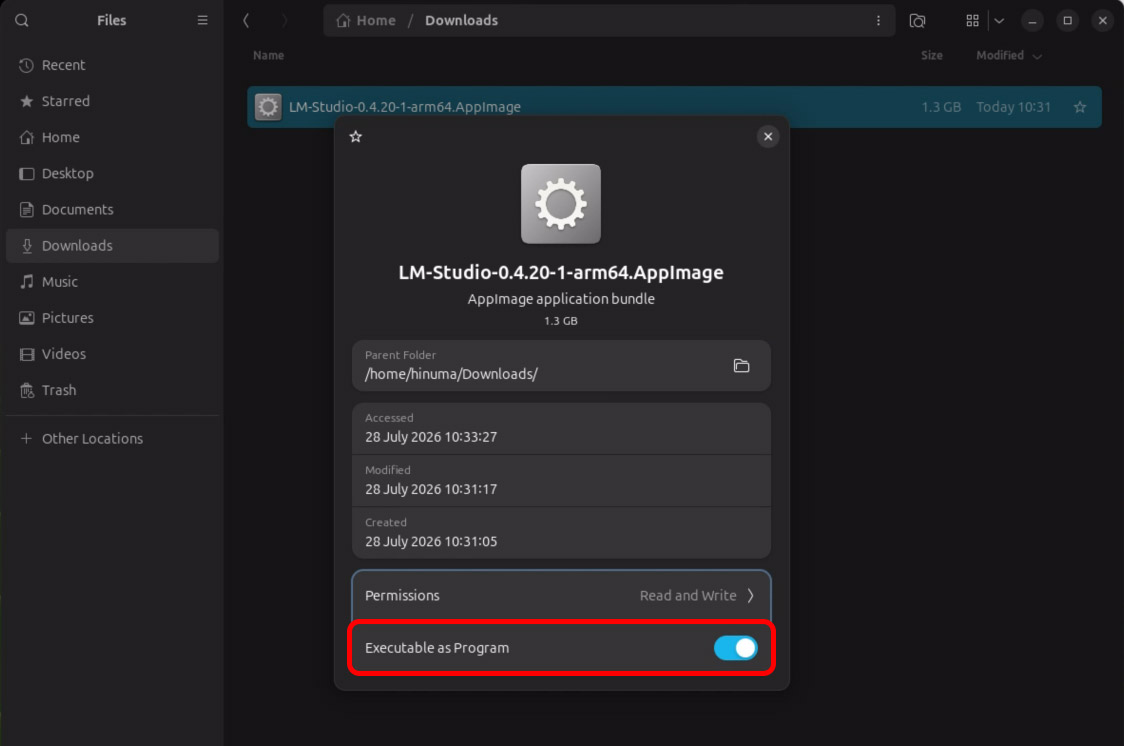
Task: Click the Created date 28 July 2026 10:31:05
Action: (x=431, y=542)
